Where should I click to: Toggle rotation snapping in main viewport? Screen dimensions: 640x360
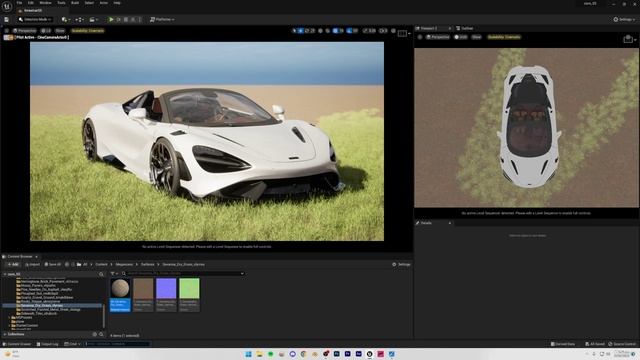pos(349,31)
